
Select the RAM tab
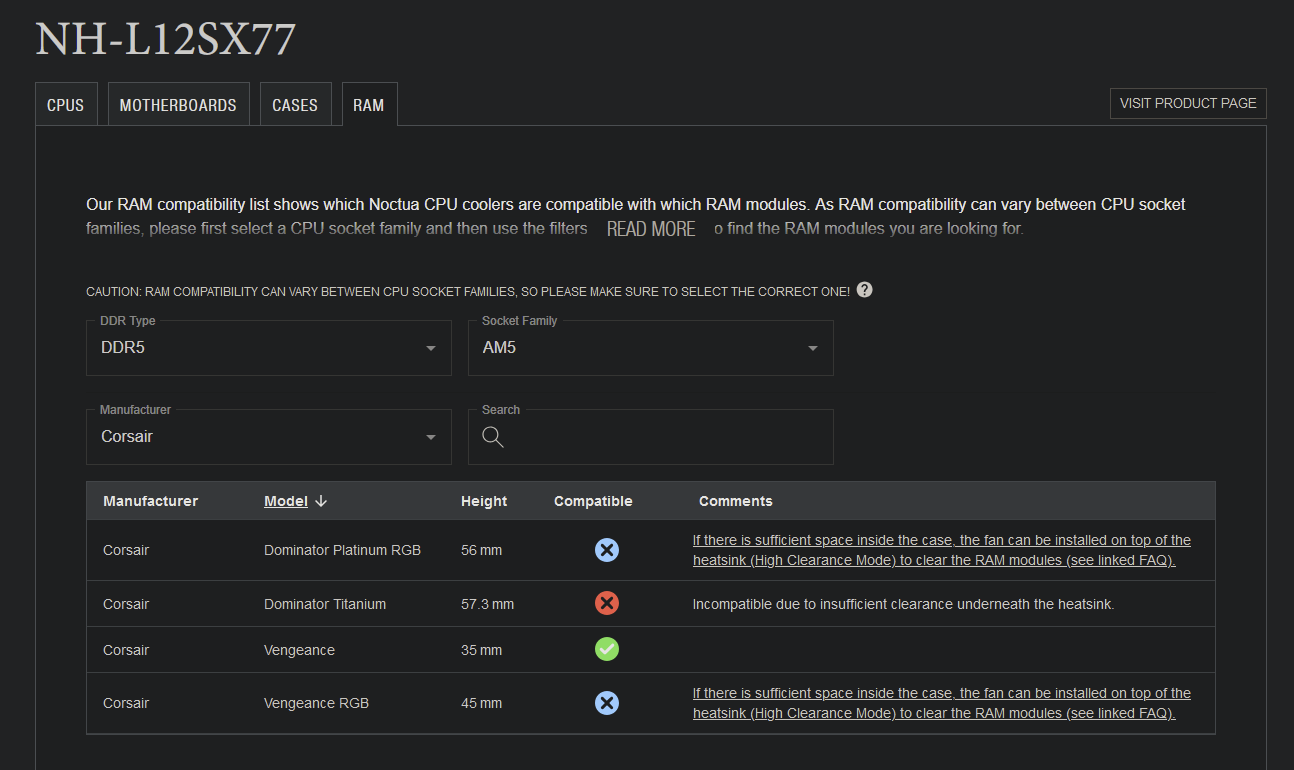coord(369,104)
